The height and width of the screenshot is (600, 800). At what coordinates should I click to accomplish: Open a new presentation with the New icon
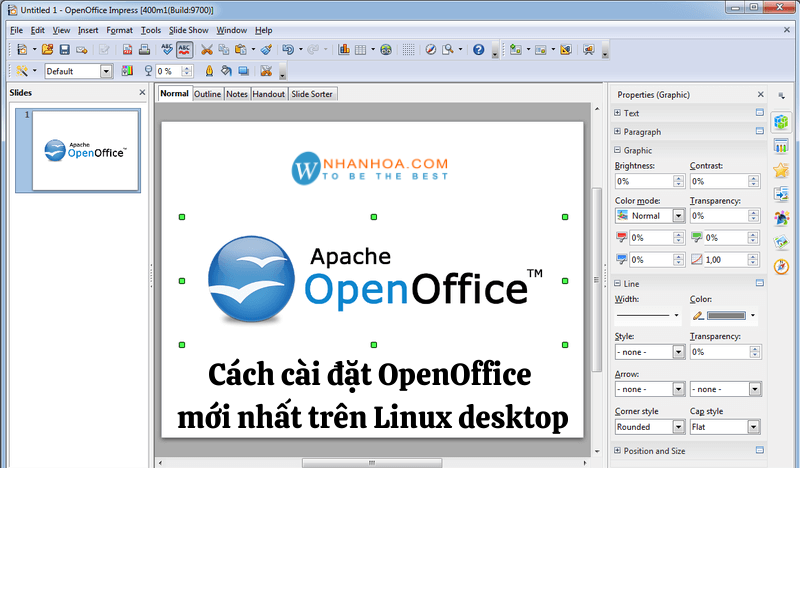pos(20,49)
